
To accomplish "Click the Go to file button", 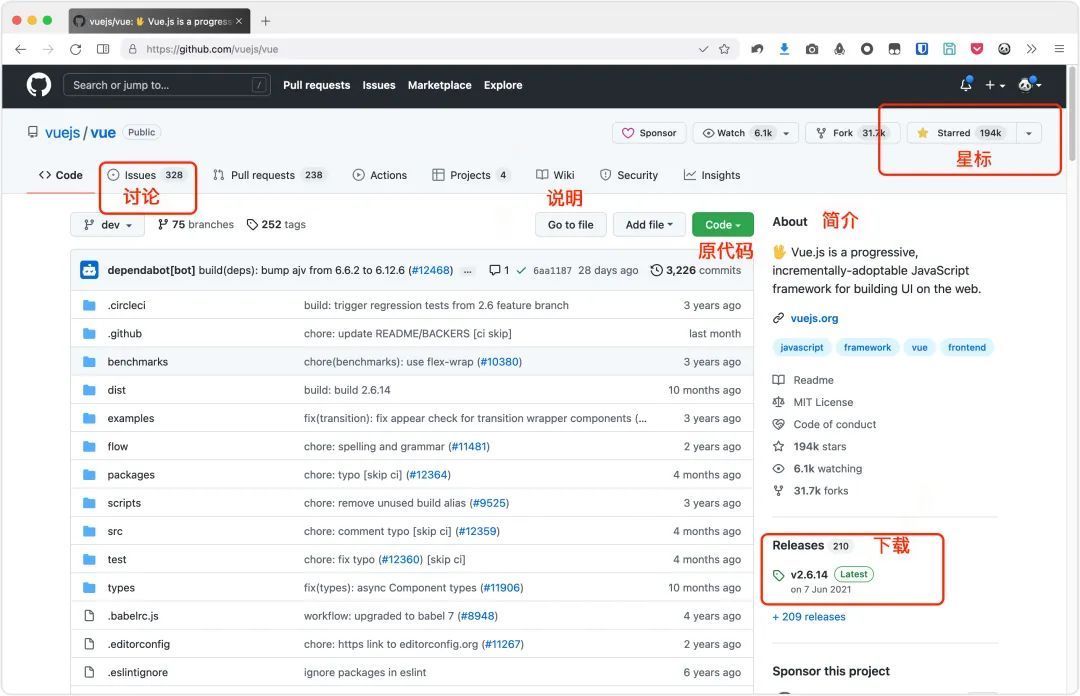I will [x=570, y=225].
